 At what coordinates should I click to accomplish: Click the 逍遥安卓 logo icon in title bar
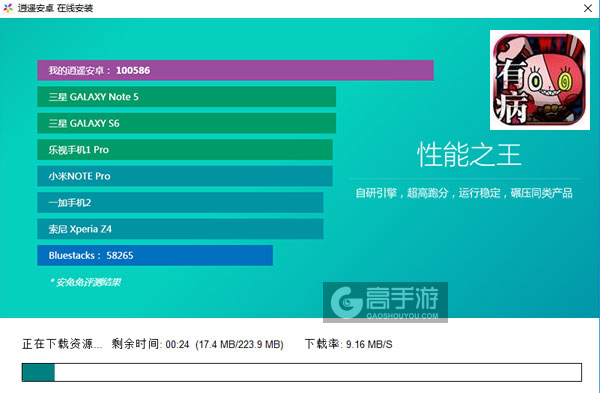pos(8,8)
